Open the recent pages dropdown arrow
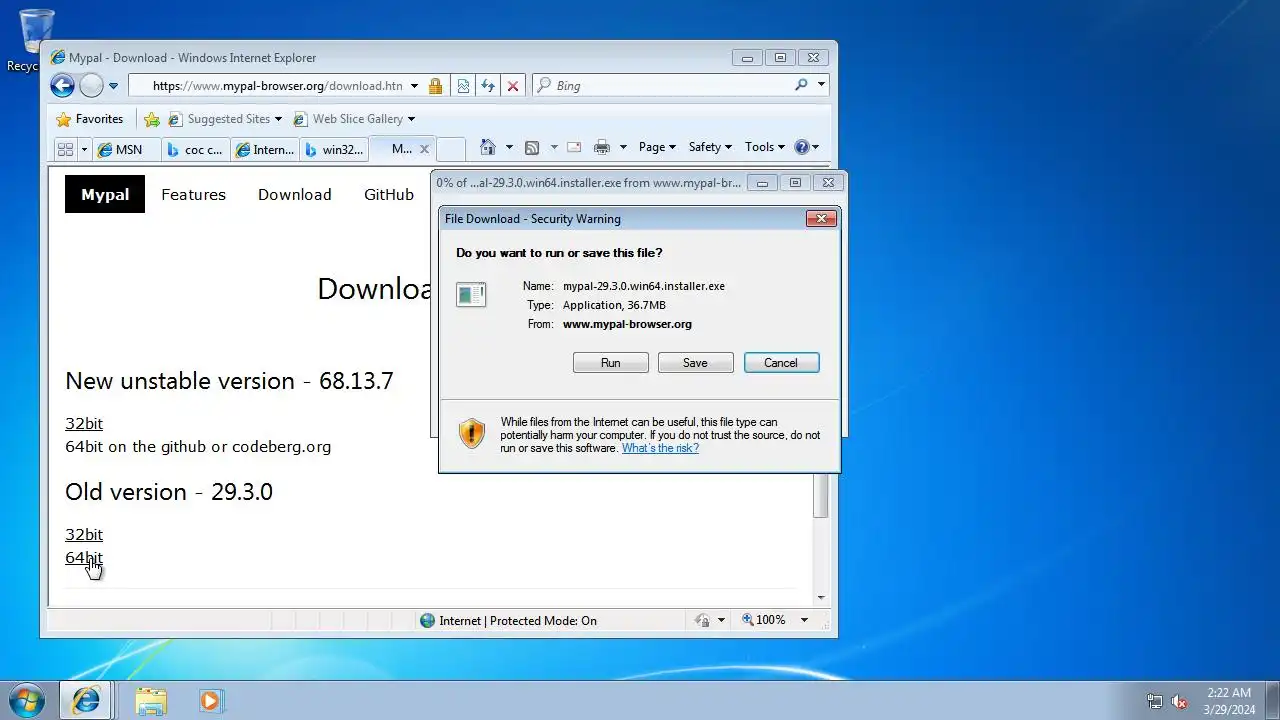1280x720 pixels. point(113,86)
